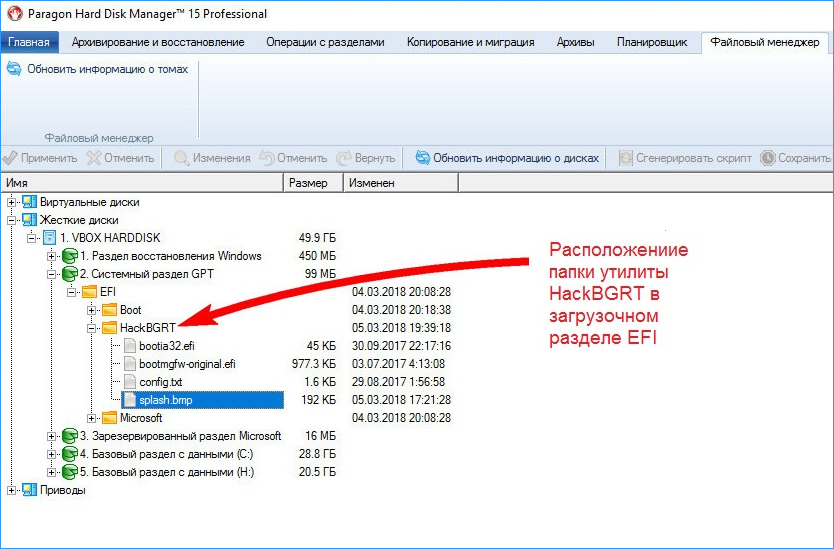Click the VBOX HARDDISK drive icon
834x549 pixels.
pyautogui.click(x=49, y=238)
